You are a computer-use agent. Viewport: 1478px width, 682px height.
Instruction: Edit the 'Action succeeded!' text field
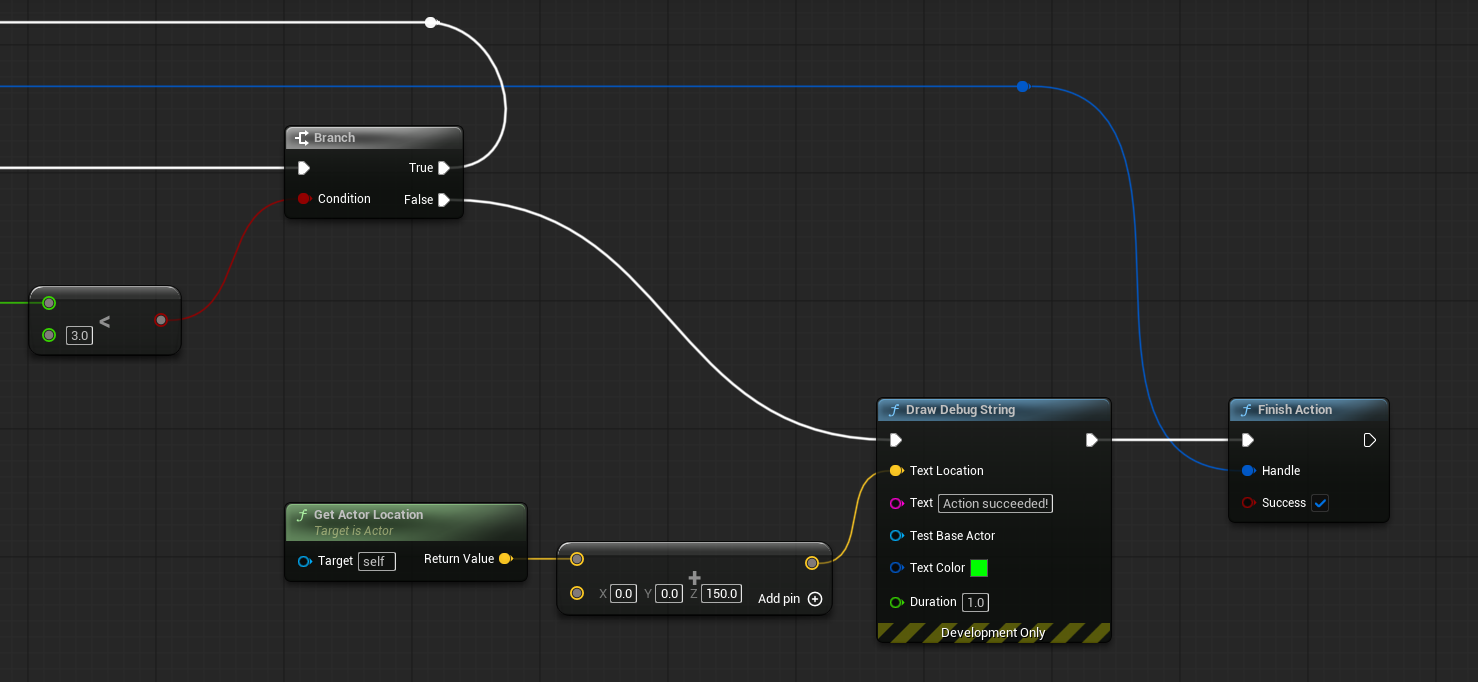[996, 504]
